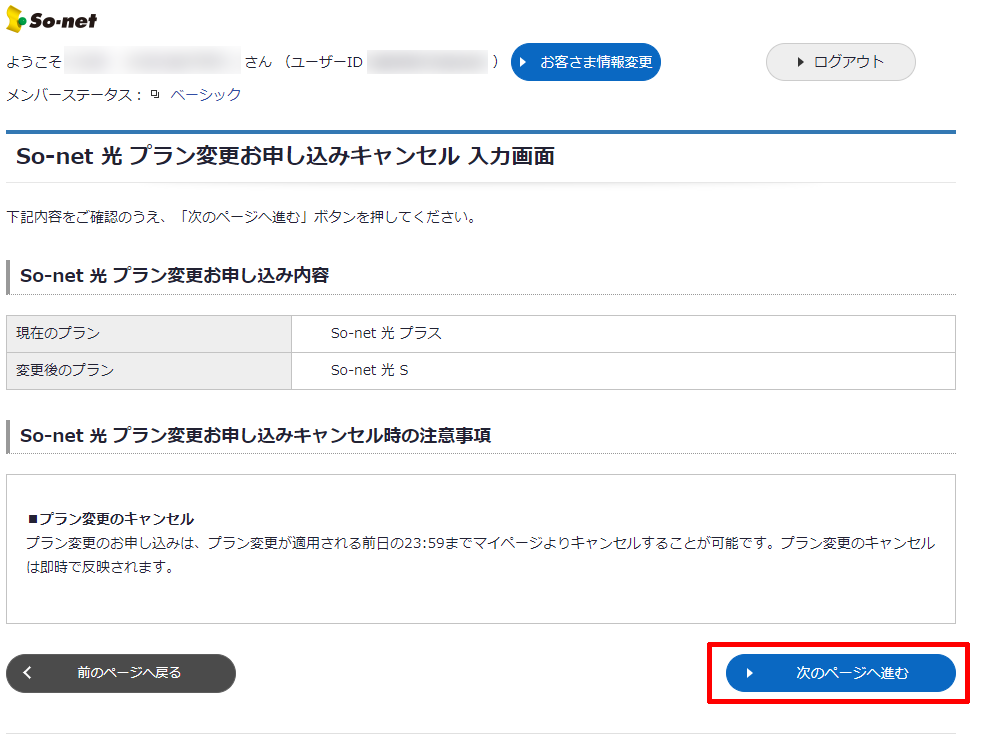Open the ベーシック member status link
The width and height of the screenshot is (989, 735).
click(205, 95)
